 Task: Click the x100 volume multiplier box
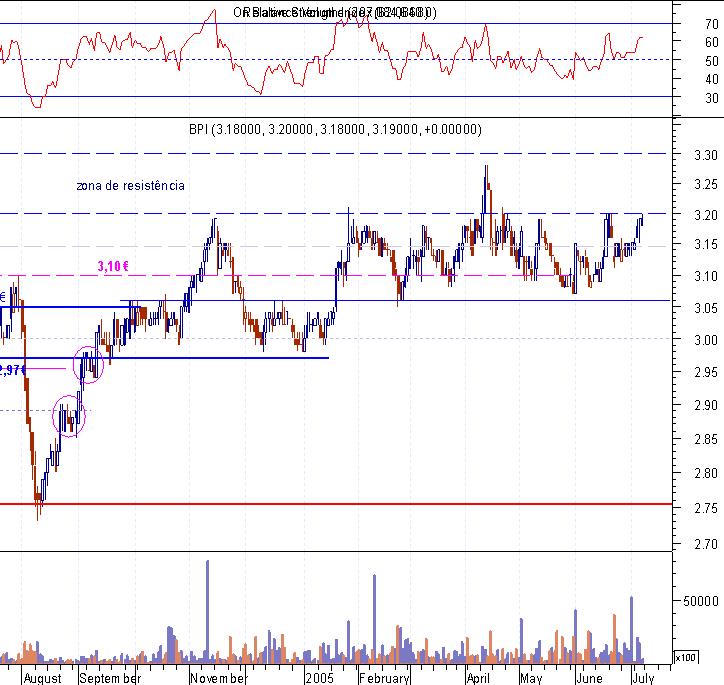pos(686,657)
